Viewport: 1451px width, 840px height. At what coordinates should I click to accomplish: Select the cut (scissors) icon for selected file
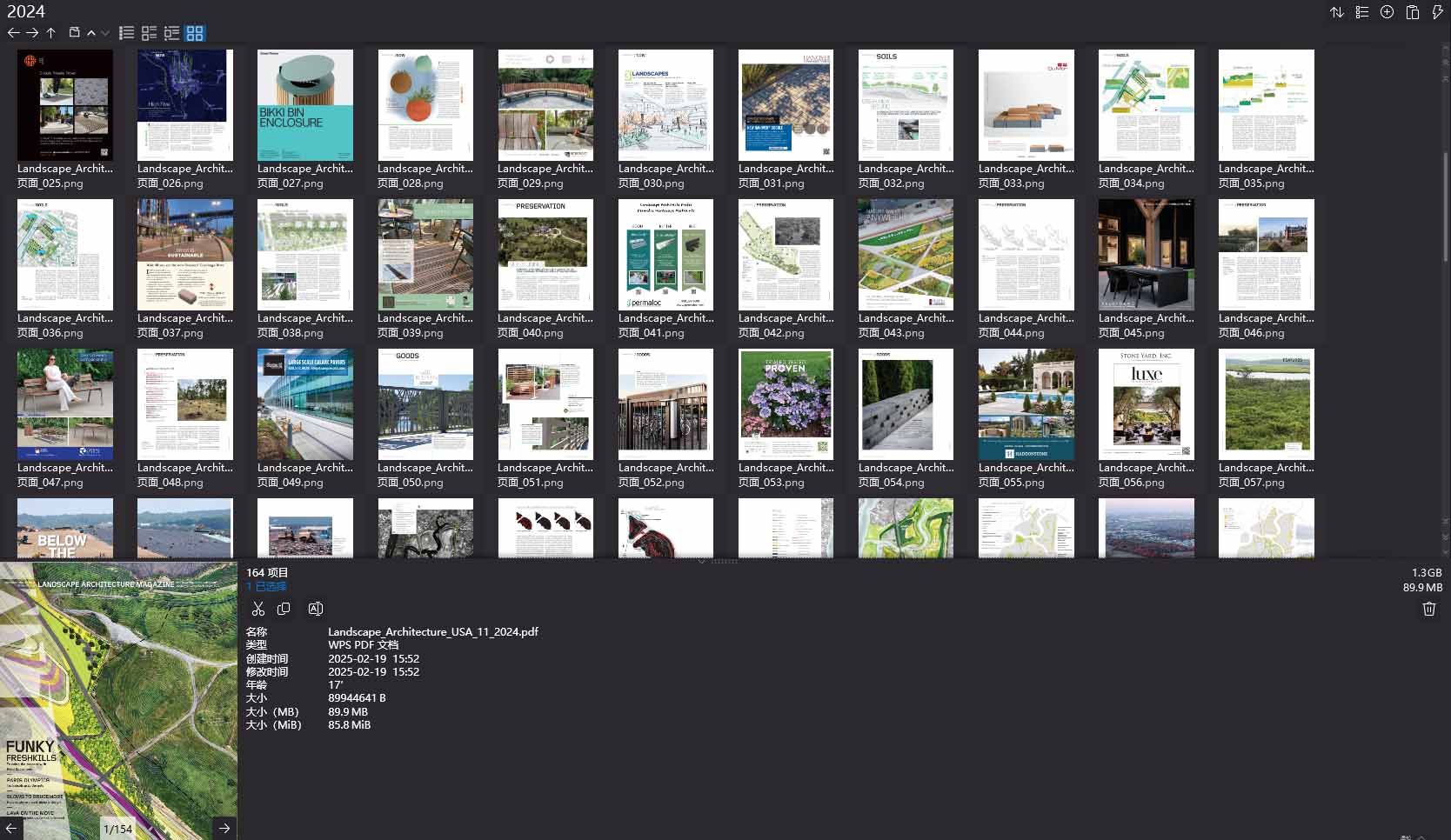tap(258, 609)
